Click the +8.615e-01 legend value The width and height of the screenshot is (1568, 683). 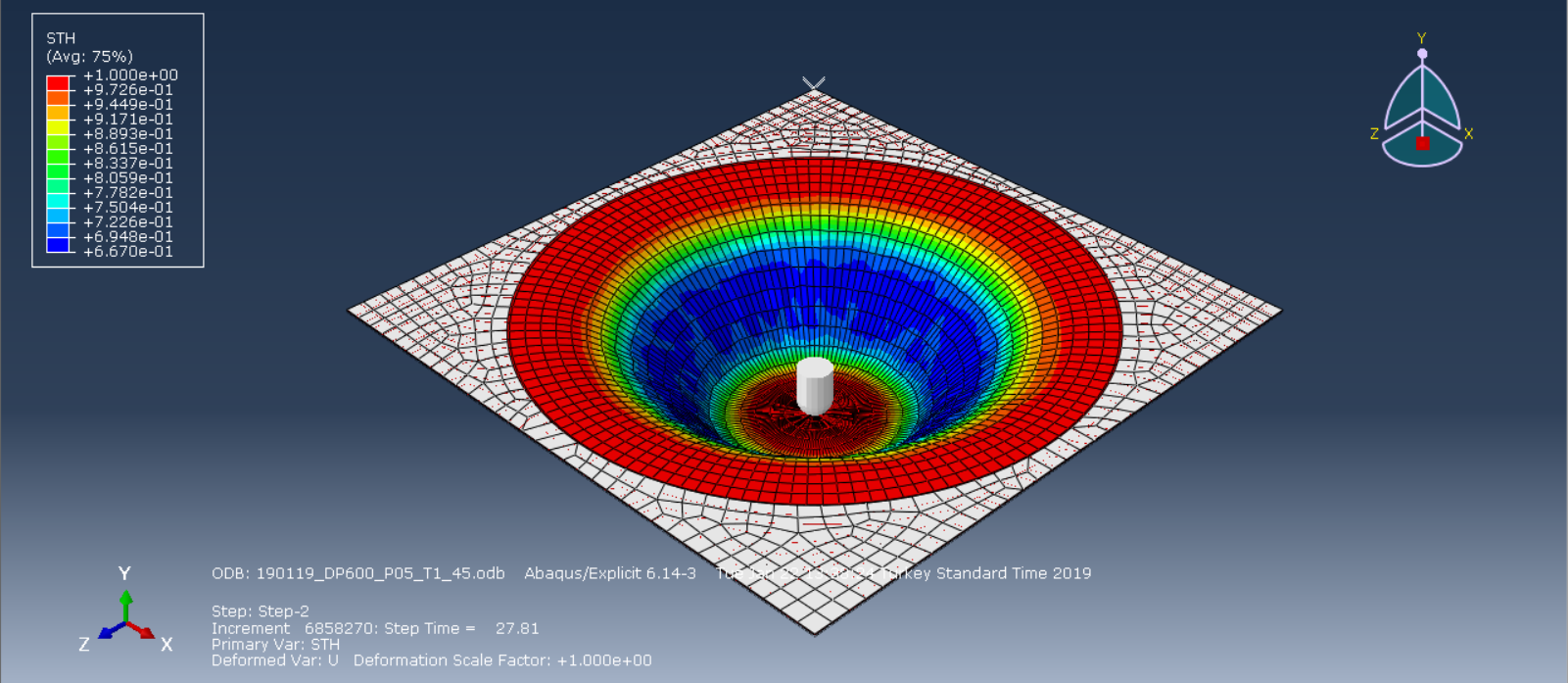[128, 149]
